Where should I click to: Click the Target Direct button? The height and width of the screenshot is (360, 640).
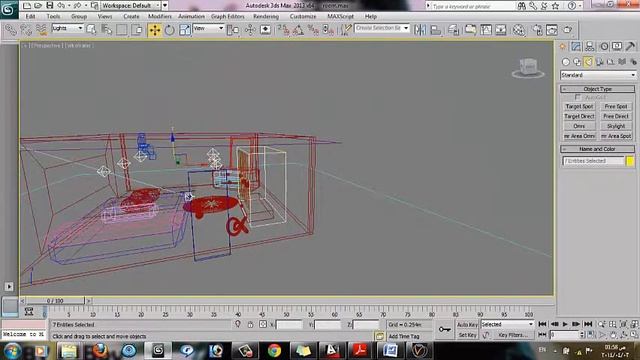[x=579, y=116]
